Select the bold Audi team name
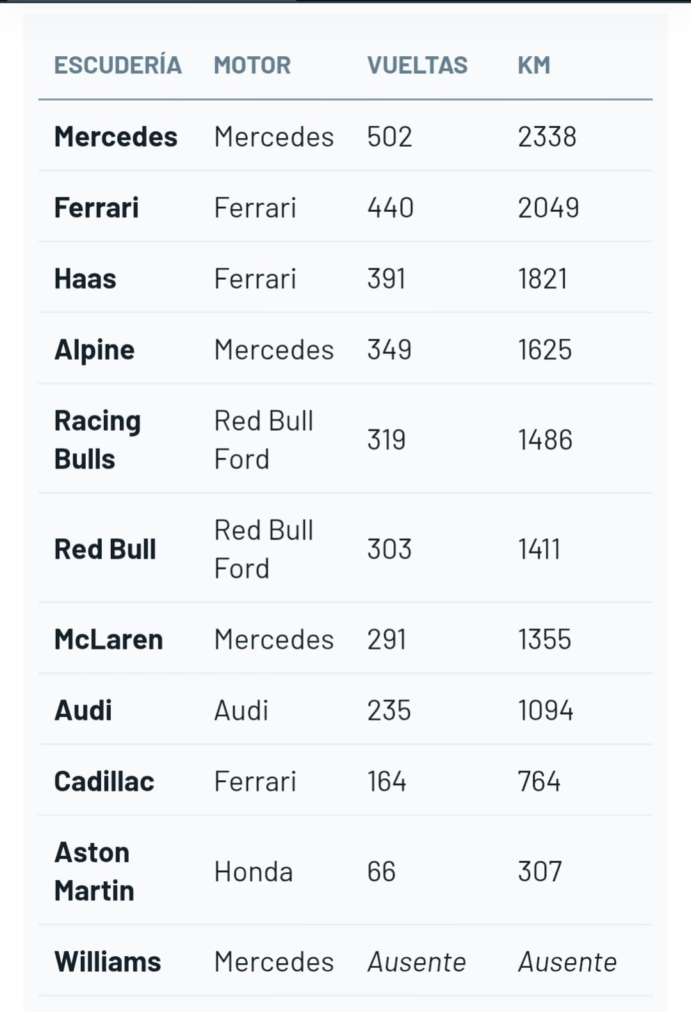Screen dimensions: 691x1024 tap(83, 711)
